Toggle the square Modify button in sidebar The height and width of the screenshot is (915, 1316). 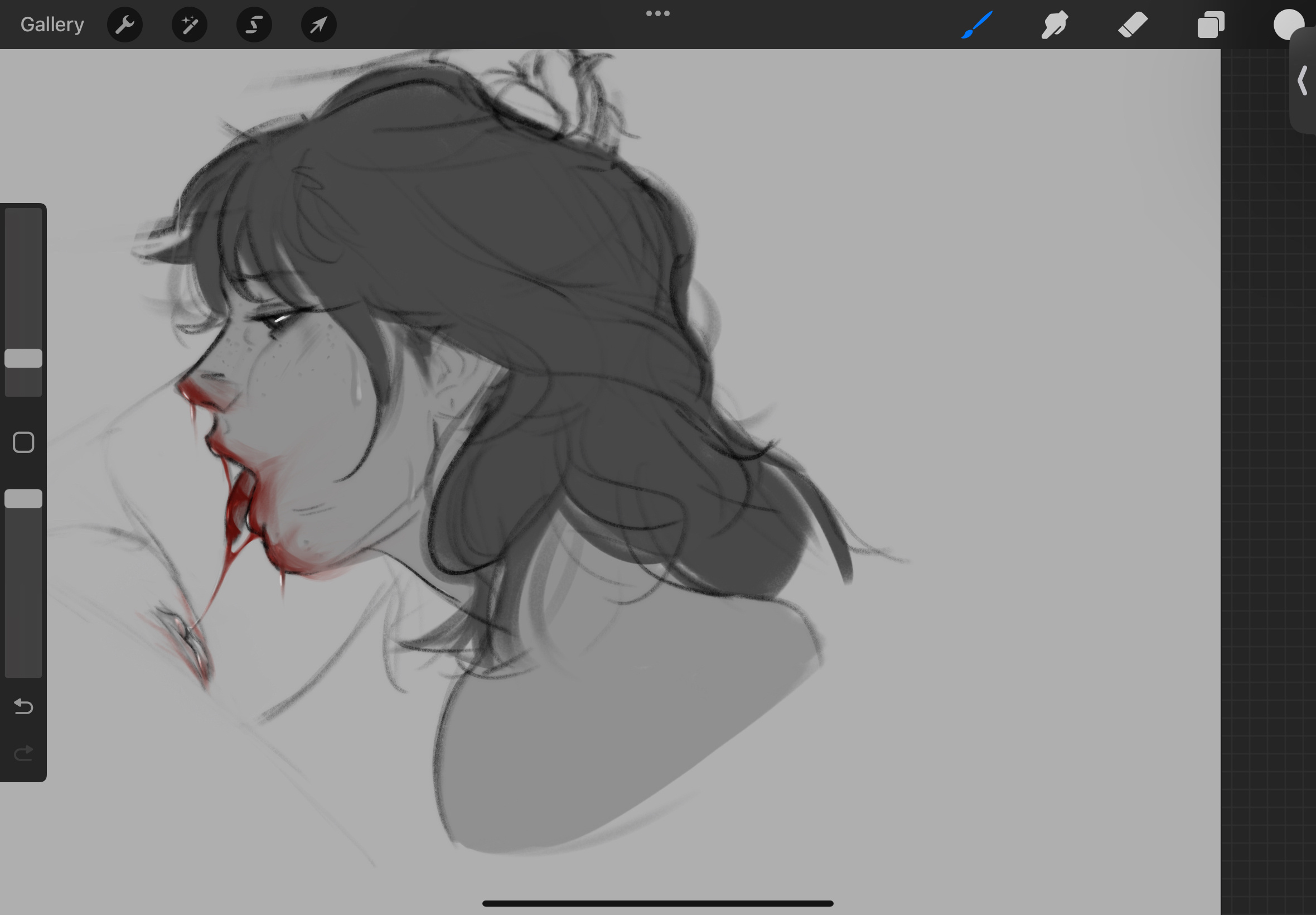click(23, 442)
